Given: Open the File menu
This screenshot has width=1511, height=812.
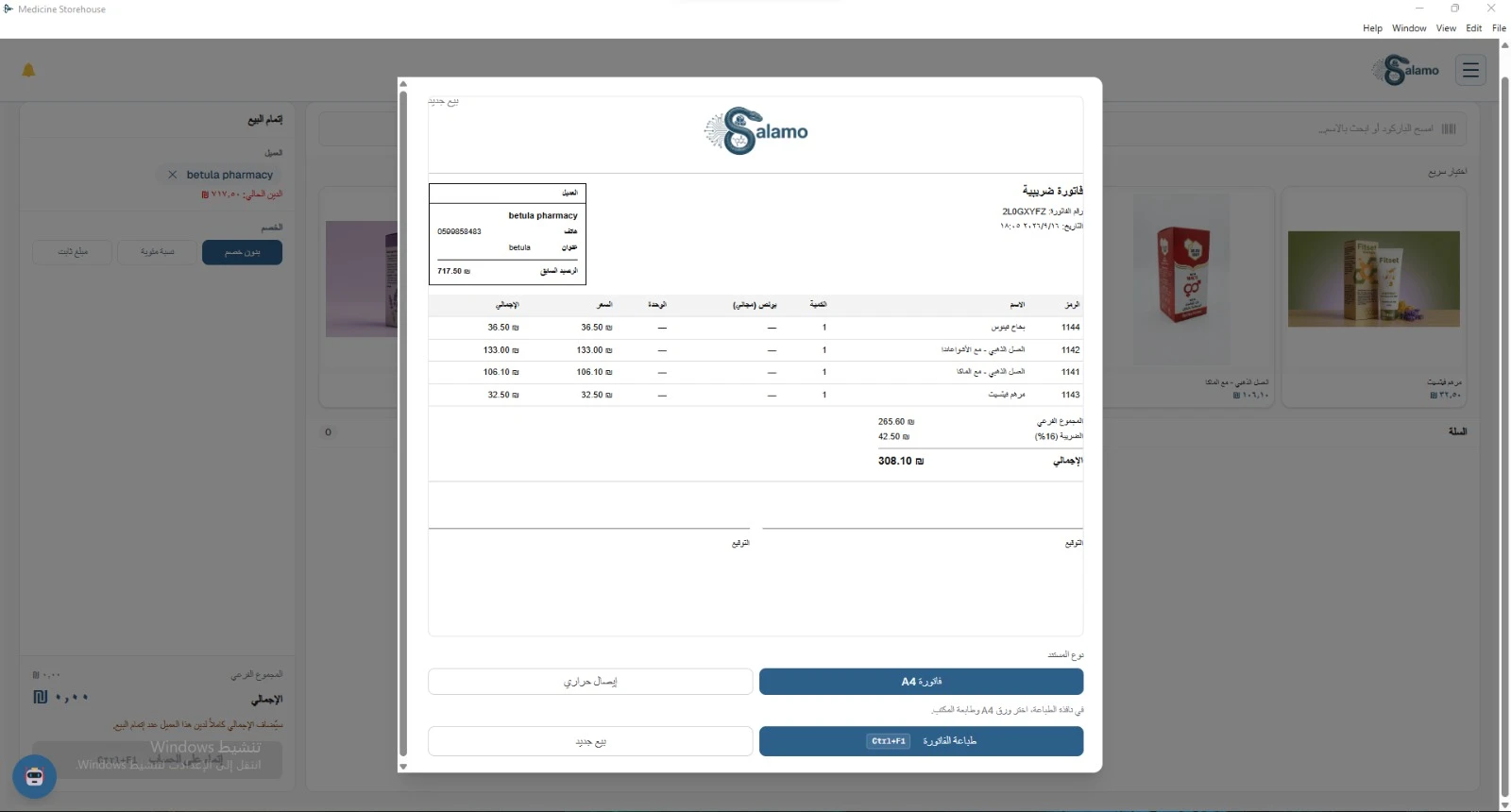Looking at the screenshot, I should click(x=1499, y=28).
